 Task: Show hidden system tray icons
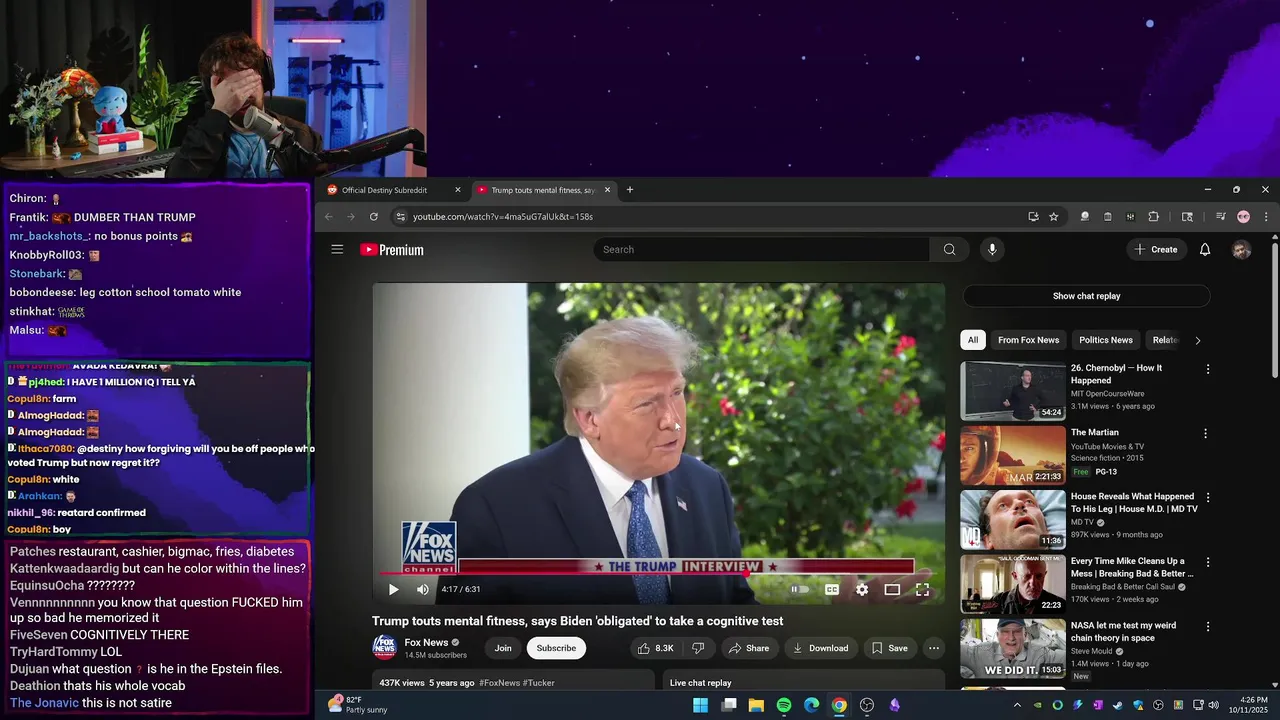[1017, 705]
